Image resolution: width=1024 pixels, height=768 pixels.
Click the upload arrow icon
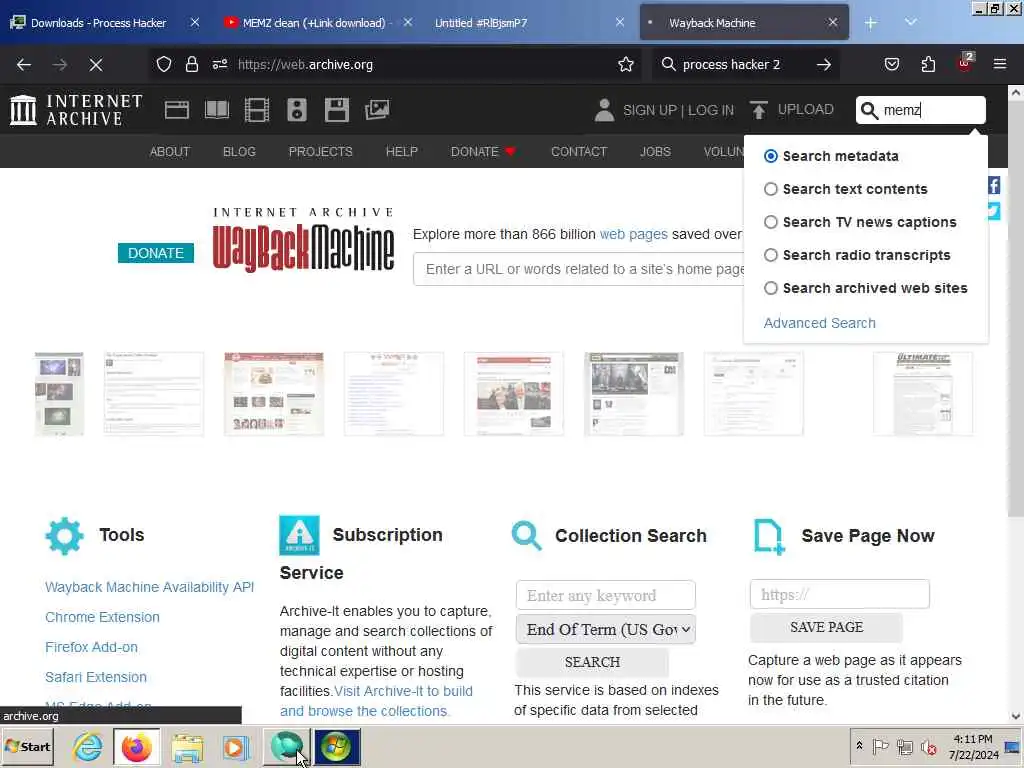pos(758,110)
